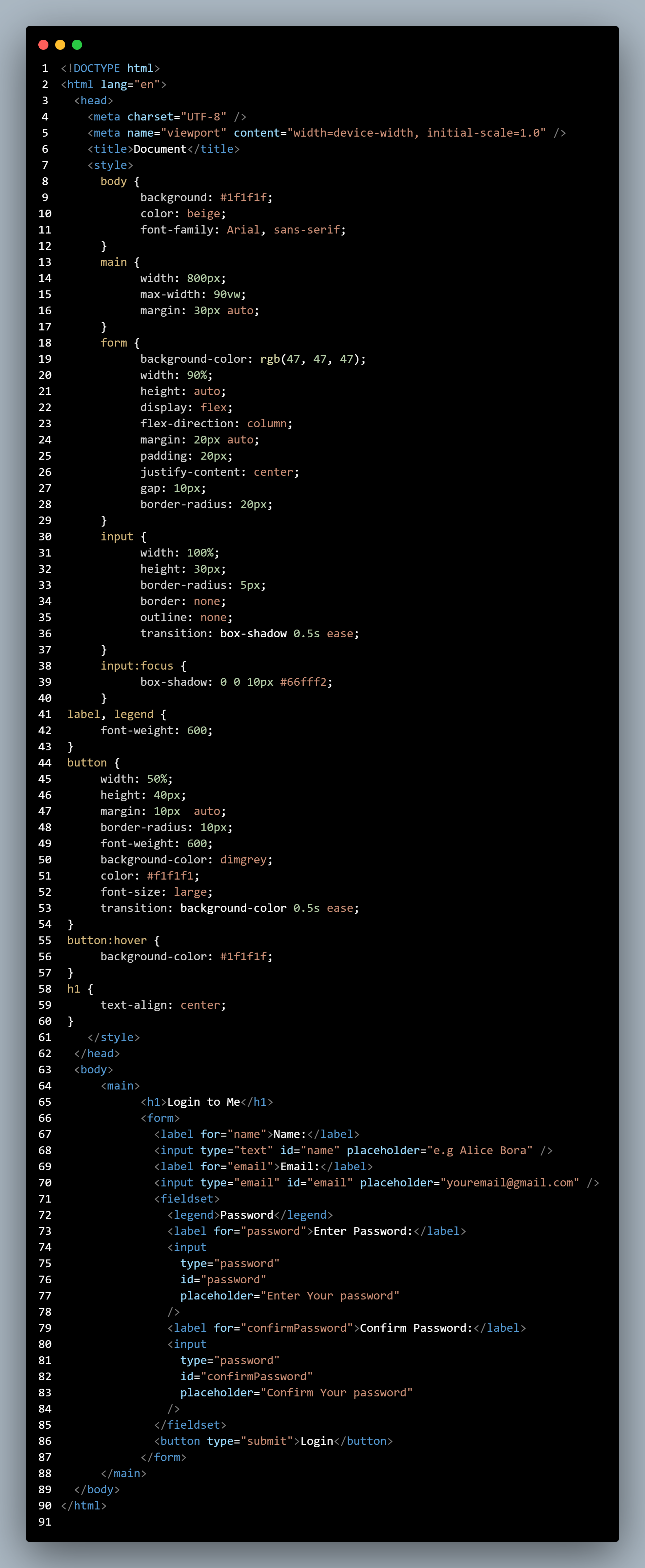Click the dimgrey background-color value on line 50

[x=244, y=859]
